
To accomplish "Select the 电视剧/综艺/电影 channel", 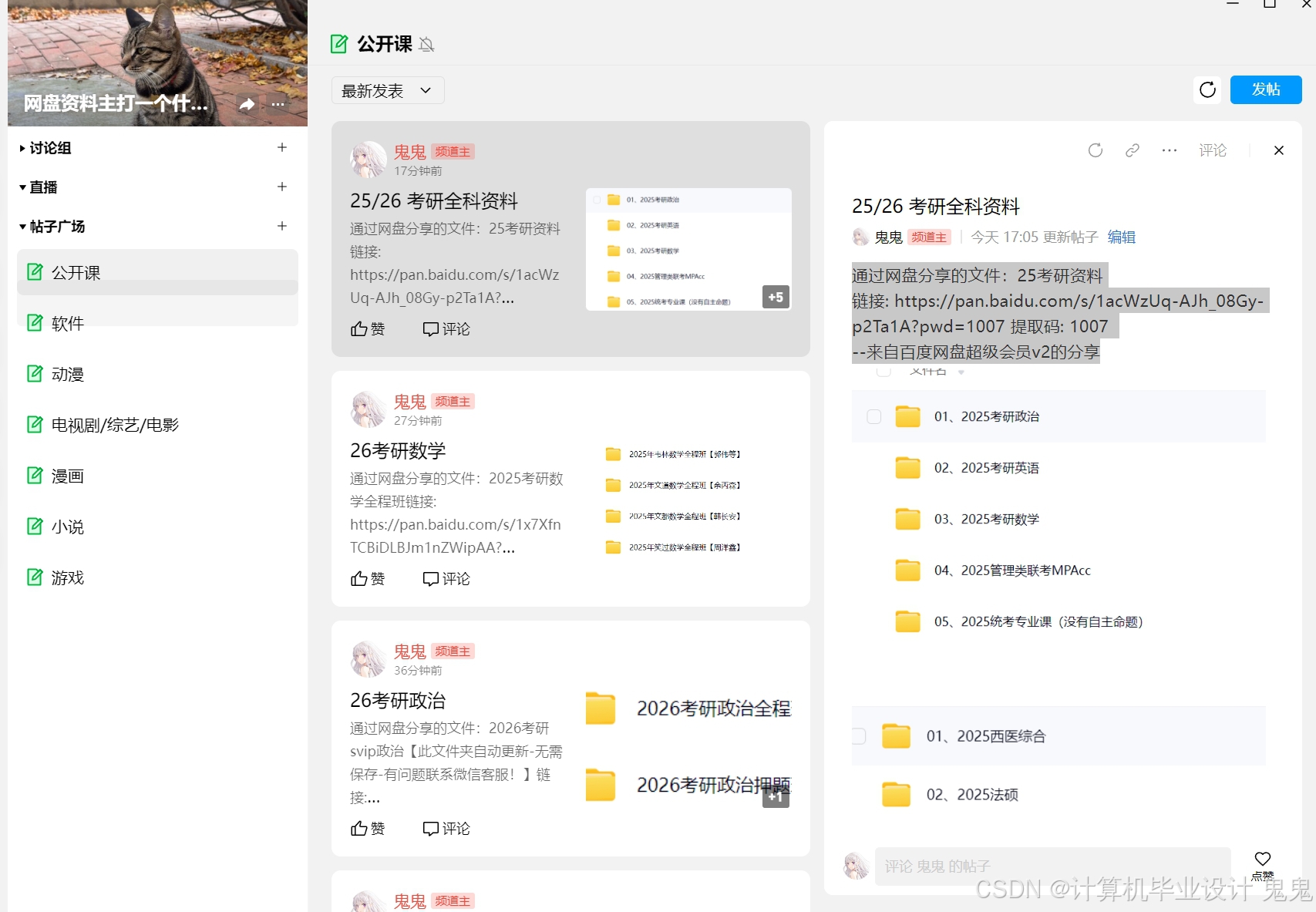I will [157, 425].
